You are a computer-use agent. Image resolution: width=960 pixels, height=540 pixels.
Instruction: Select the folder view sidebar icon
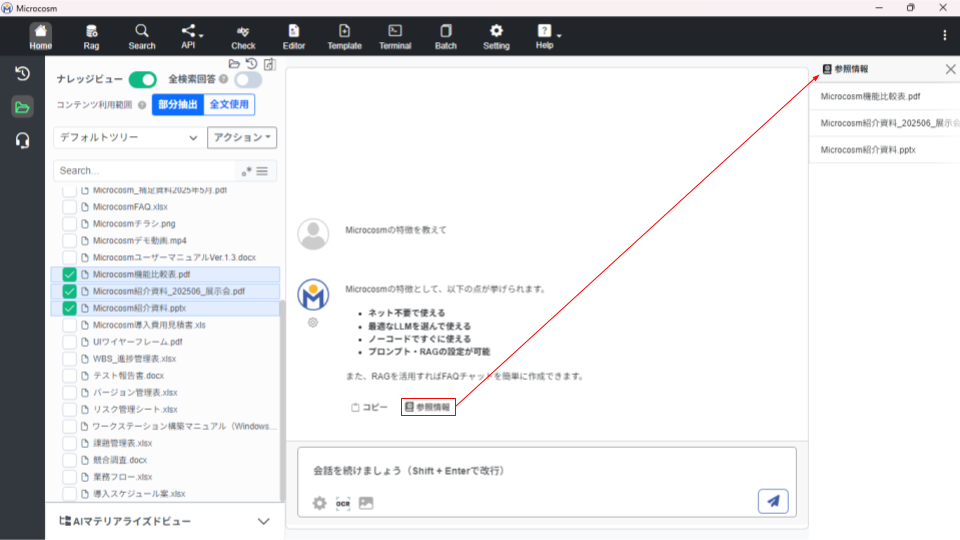22,107
